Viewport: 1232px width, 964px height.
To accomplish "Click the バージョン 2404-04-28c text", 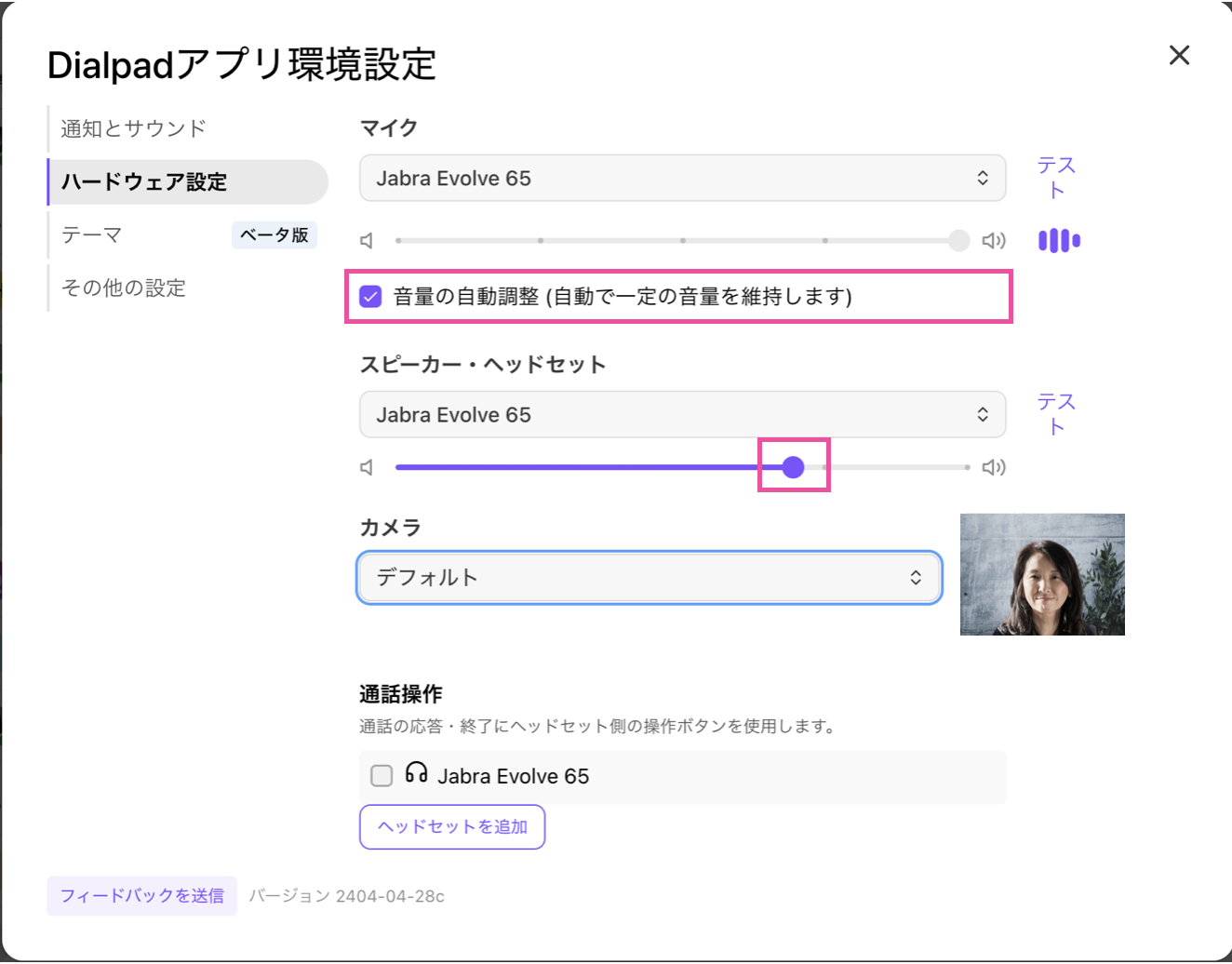I will coord(346,896).
